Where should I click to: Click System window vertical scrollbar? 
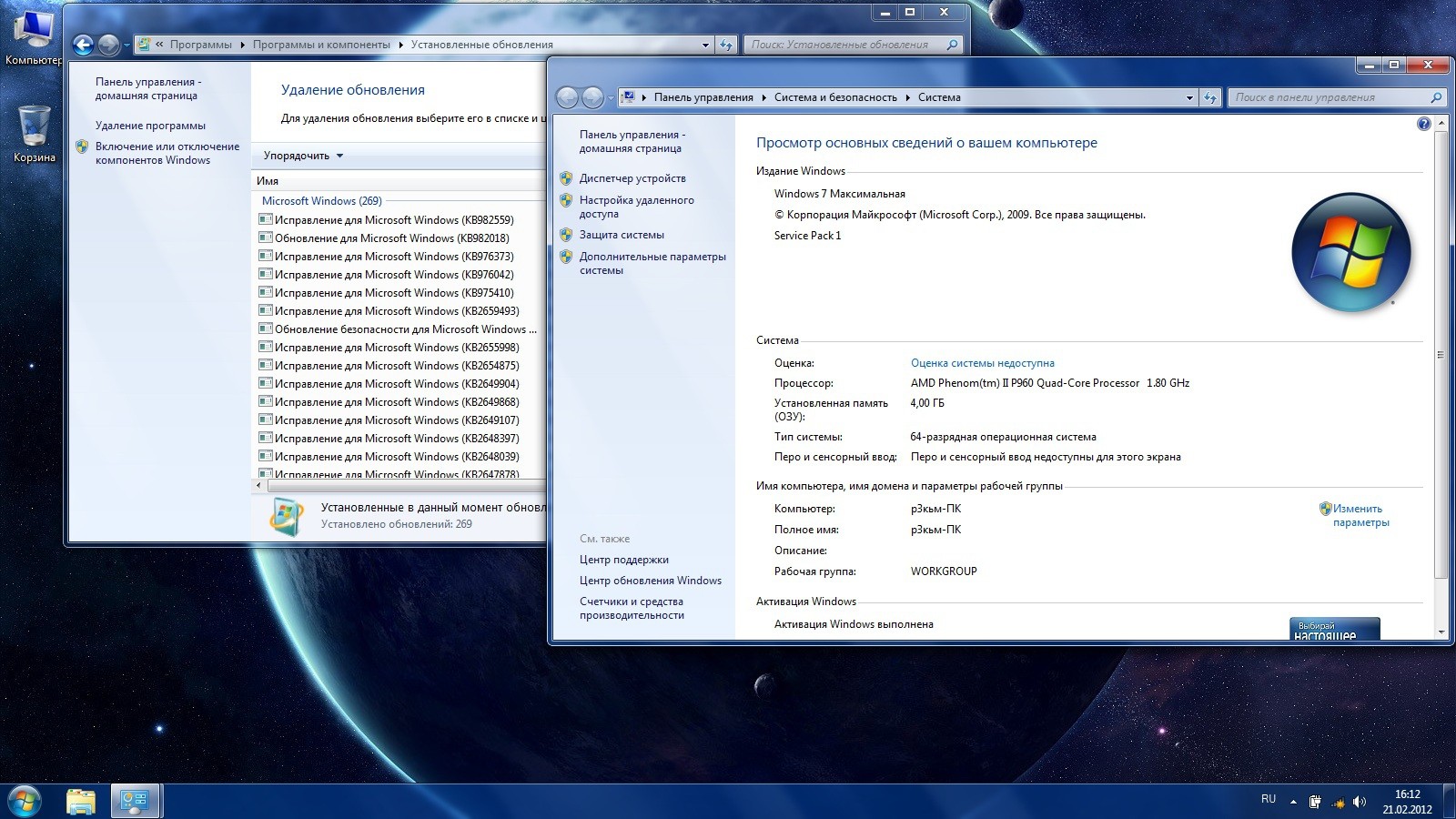1440,355
